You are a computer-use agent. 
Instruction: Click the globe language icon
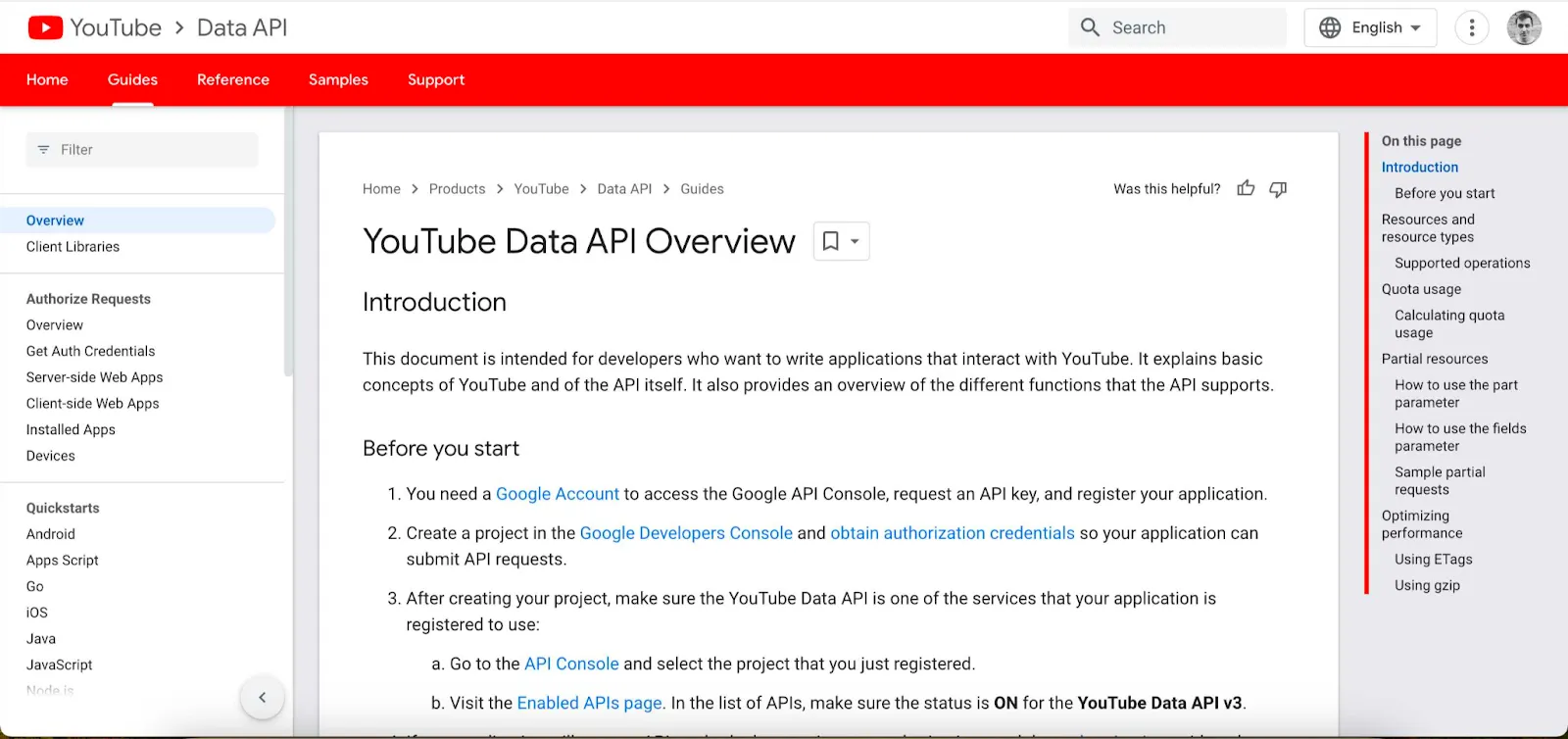coord(1330,27)
